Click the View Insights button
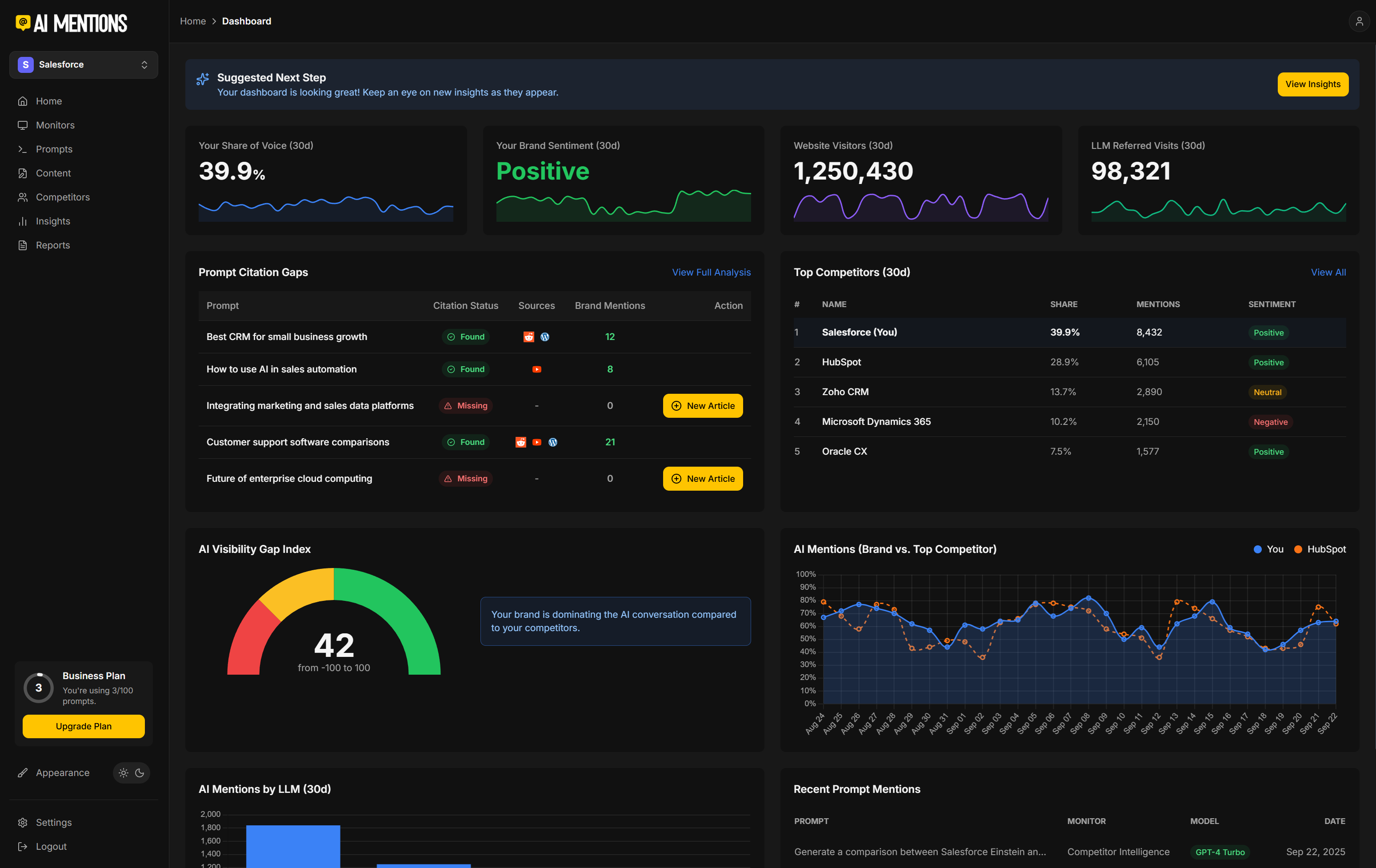 [x=1312, y=84]
